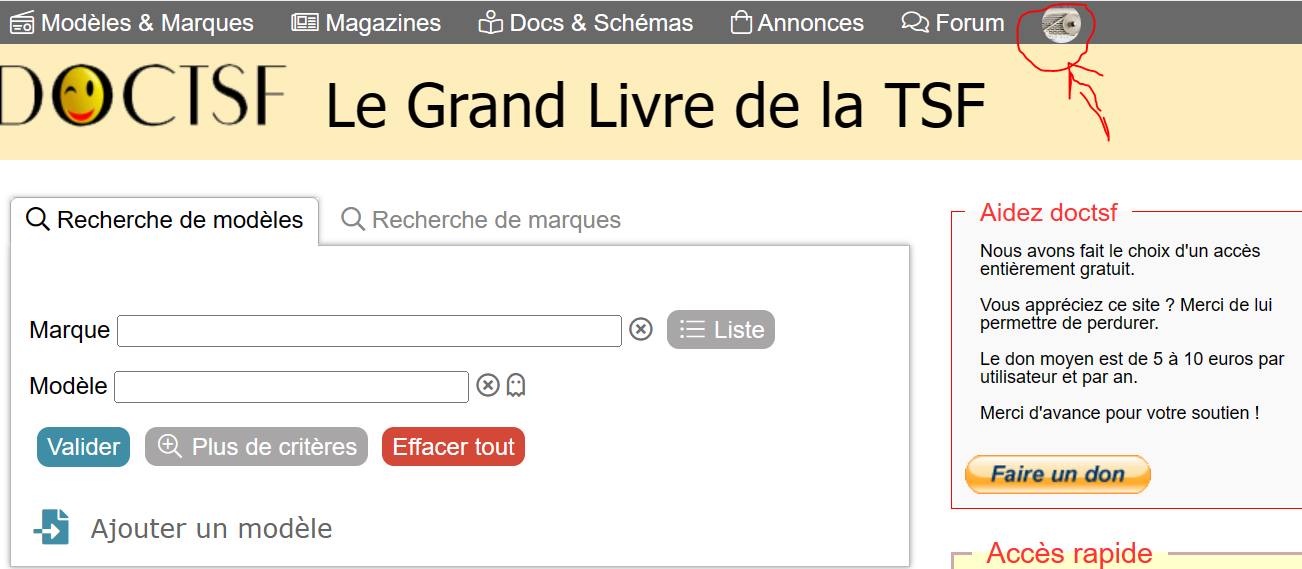Click text 'Merci d'avance pour votre soutien !'
Image resolution: width=1302 pixels, height=569 pixels.
pyautogui.click(x=1120, y=412)
